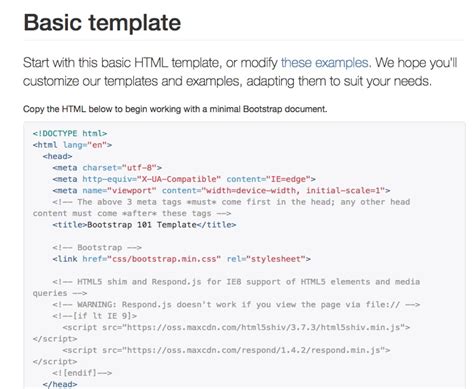Screen dimensions: 474x389
Task: Click the "Basic template" heading
Action: tap(102, 23)
